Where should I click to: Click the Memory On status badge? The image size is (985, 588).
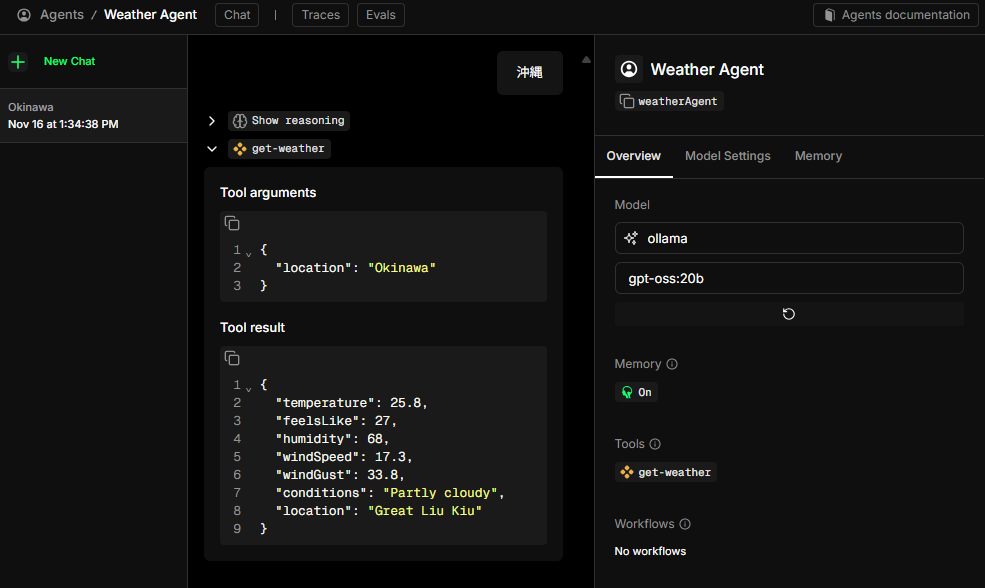[636, 392]
